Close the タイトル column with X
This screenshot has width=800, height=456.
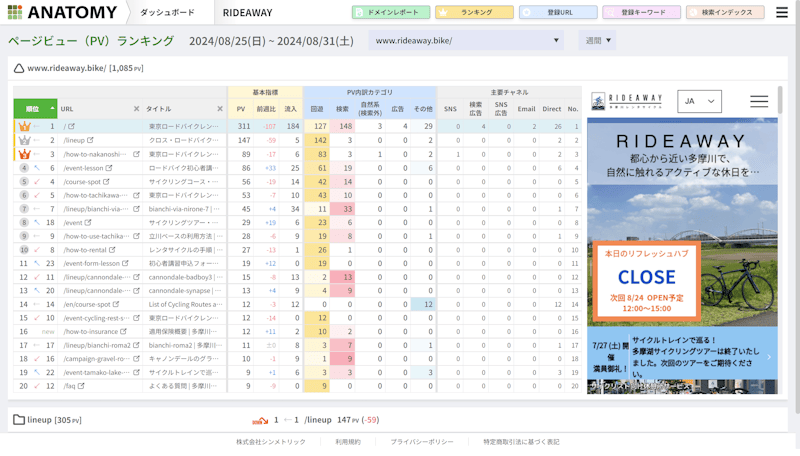point(220,109)
